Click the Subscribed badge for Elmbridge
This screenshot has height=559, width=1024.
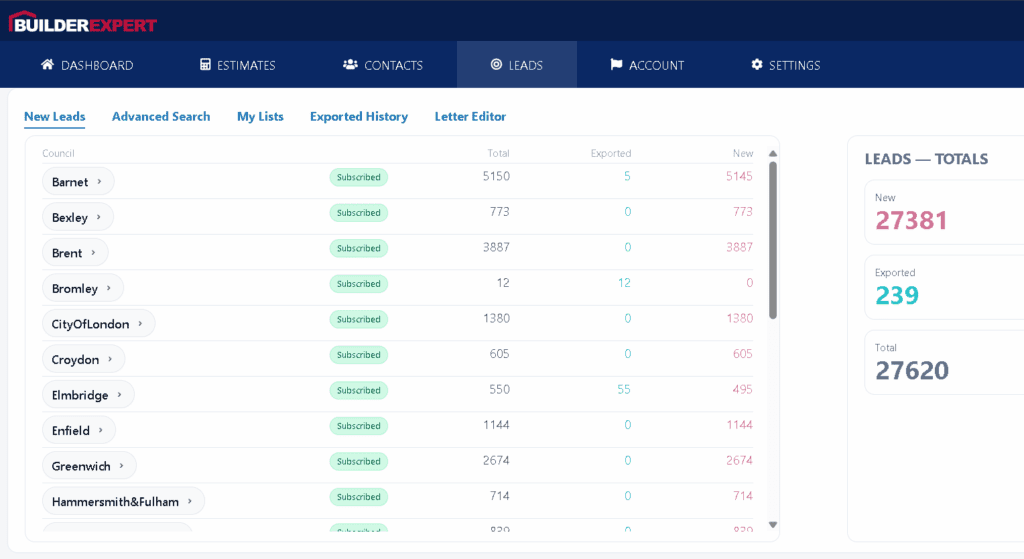coord(359,391)
